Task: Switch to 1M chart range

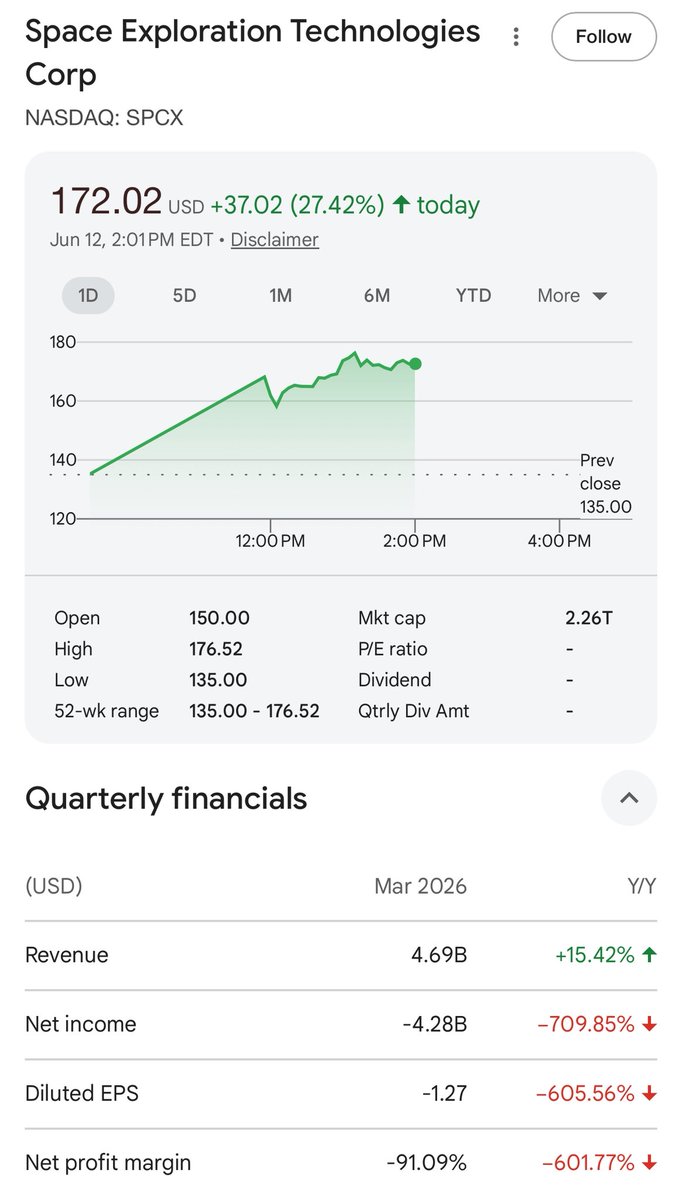Action: [281, 296]
